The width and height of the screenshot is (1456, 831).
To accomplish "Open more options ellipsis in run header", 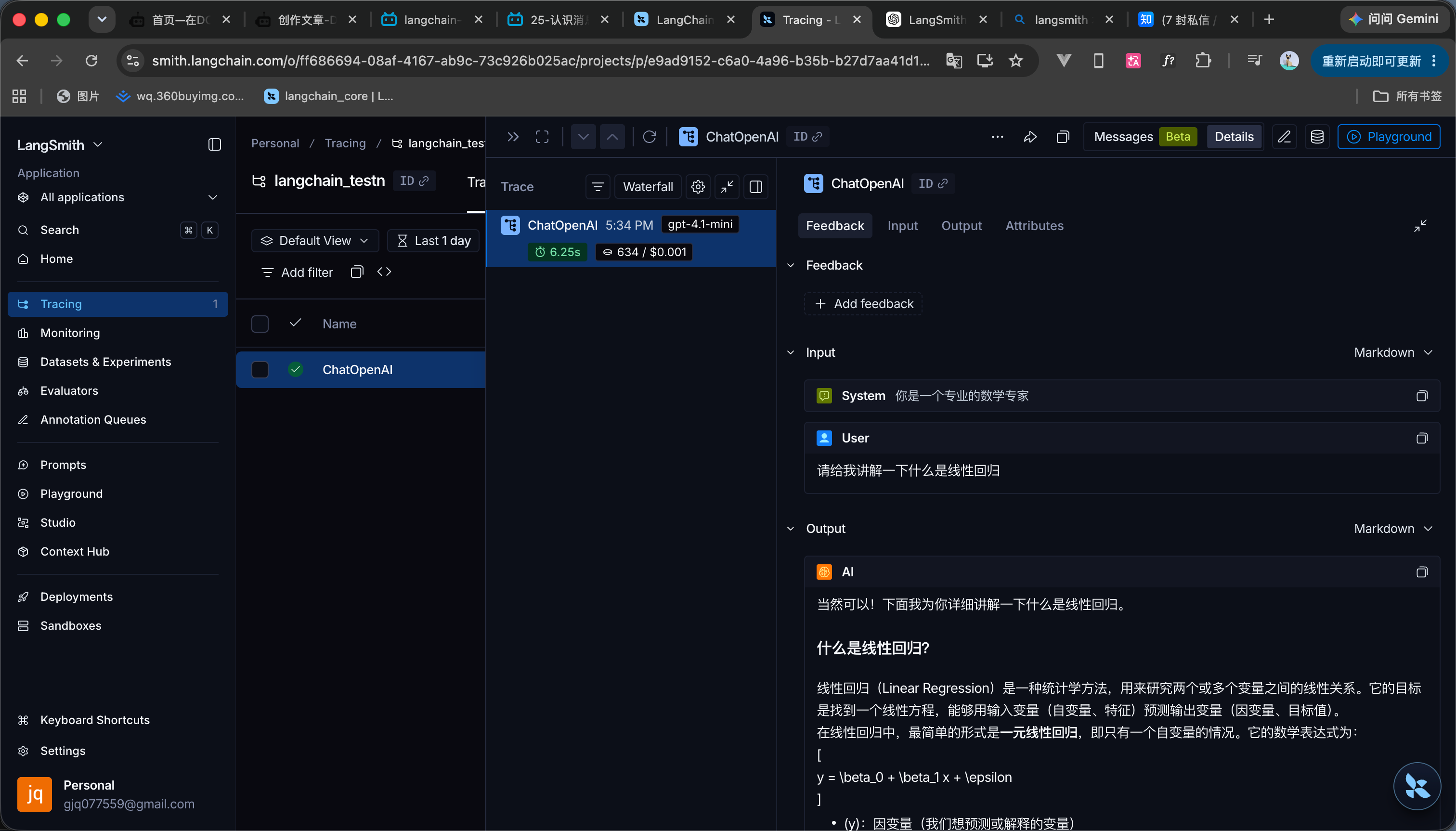I will tap(997, 137).
